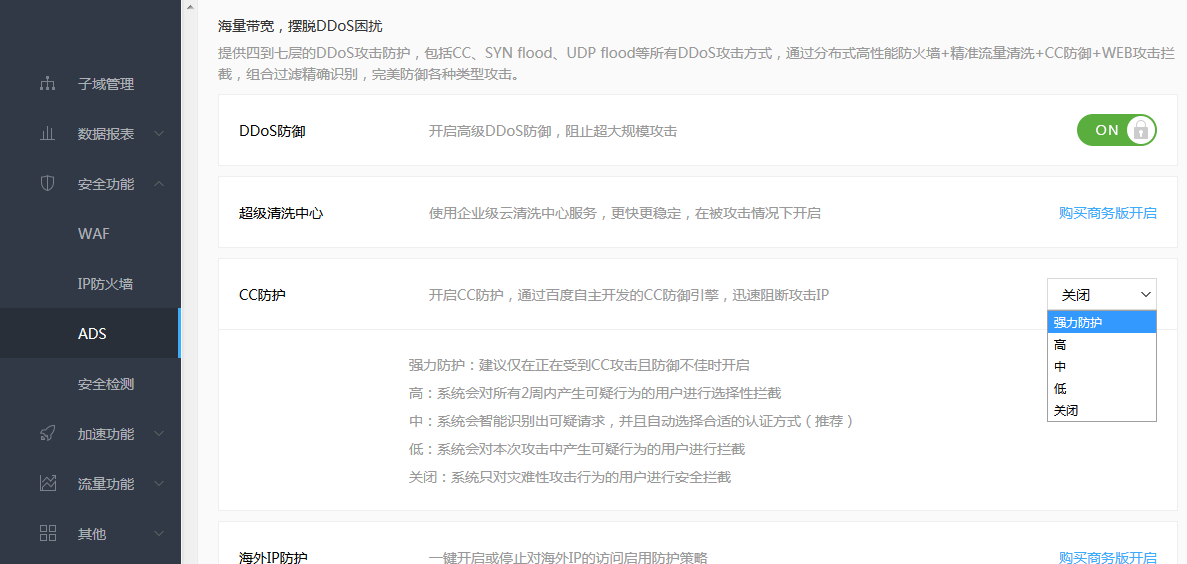Click the 子域管理 sitemap icon
Viewport: 1187px width, 564px height.
point(47,84)
